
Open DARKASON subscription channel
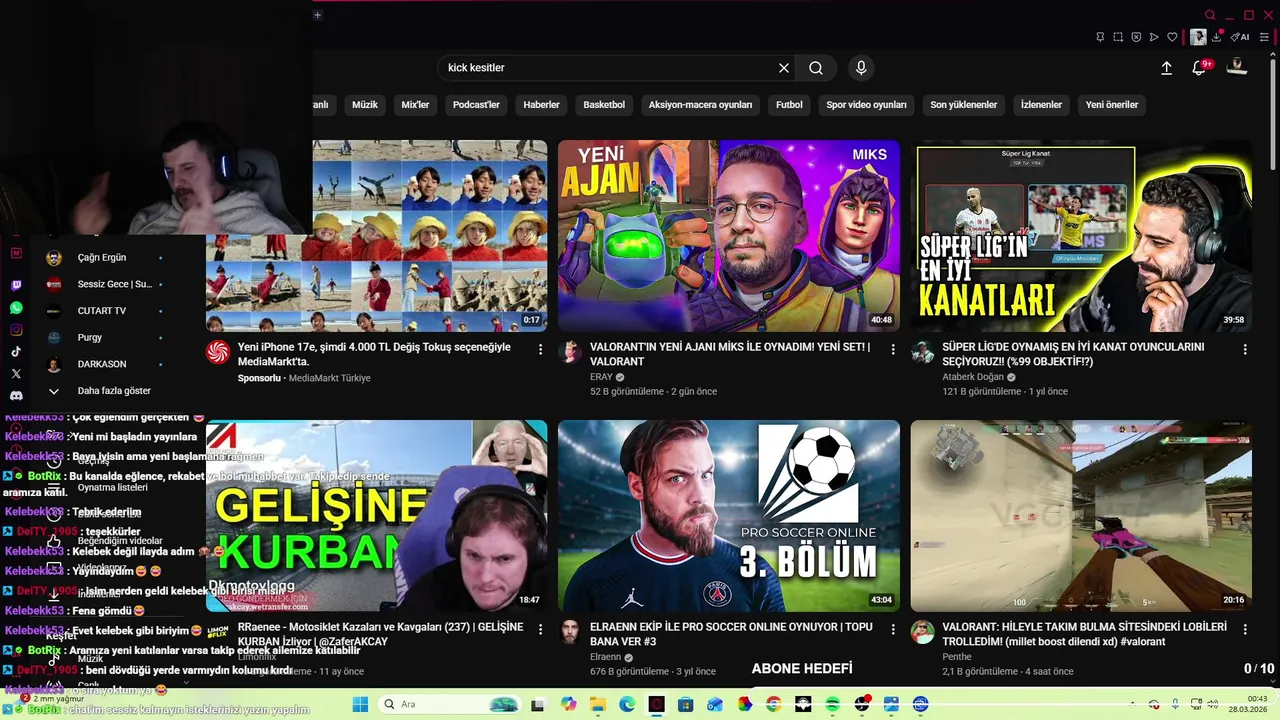[102, 364]
